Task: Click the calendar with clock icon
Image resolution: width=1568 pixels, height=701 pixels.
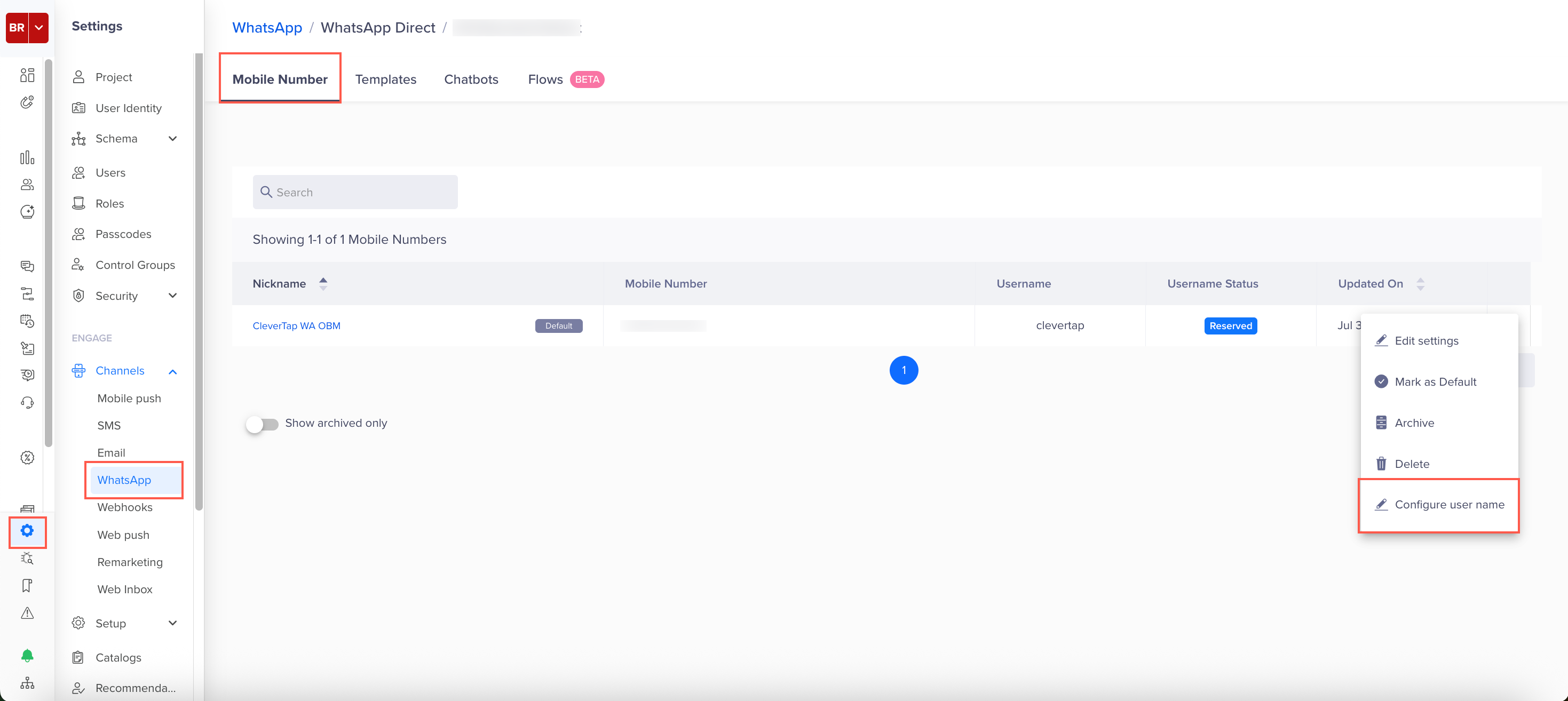Action: (x=27, y=321)
